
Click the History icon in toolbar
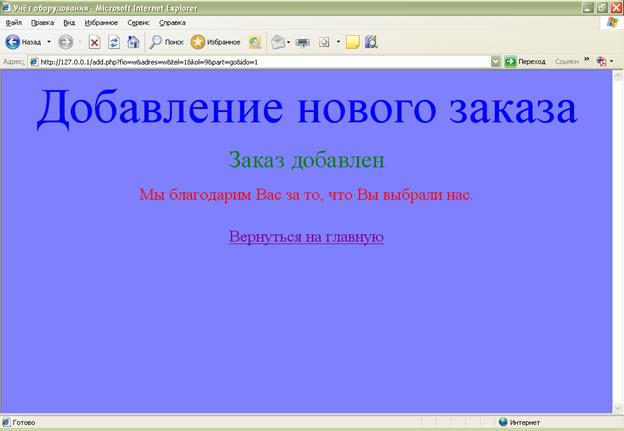coord(255,42)
